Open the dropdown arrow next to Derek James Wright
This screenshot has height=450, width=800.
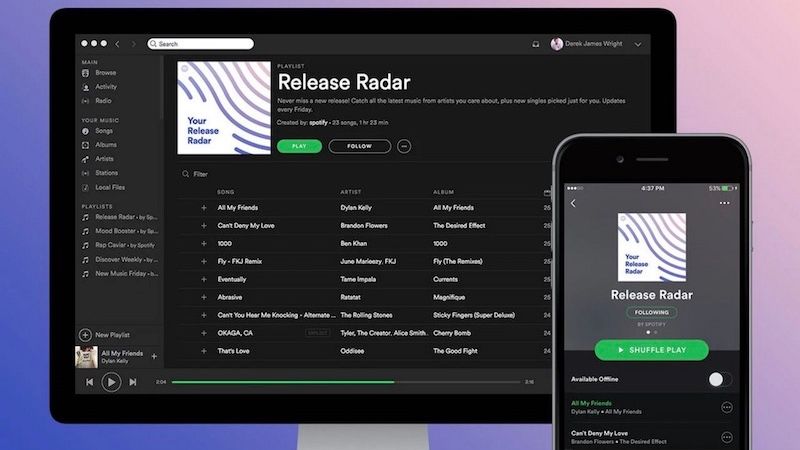(638, 44)
